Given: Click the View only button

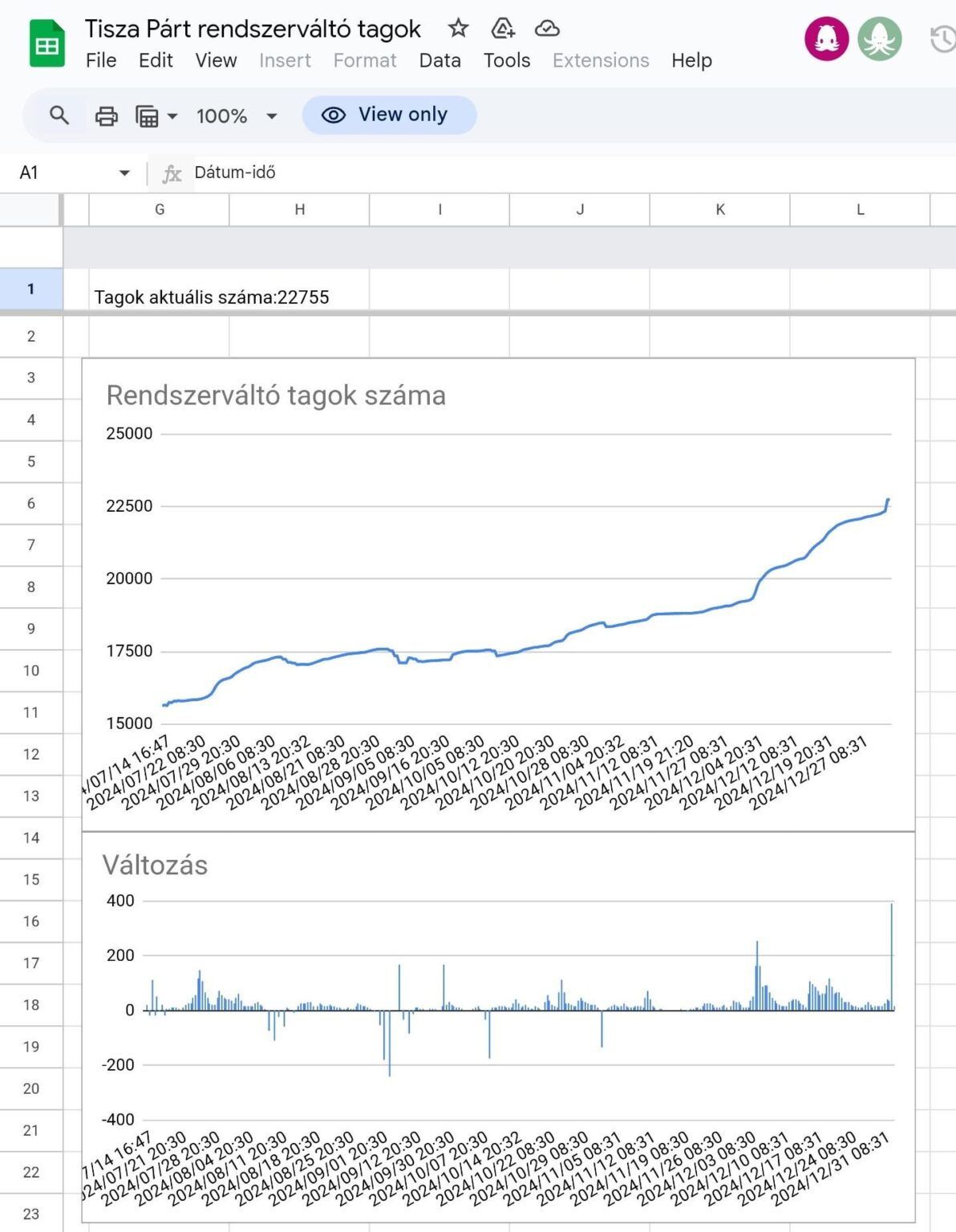Looking at the screenshot, I should [x=390, y=115].
